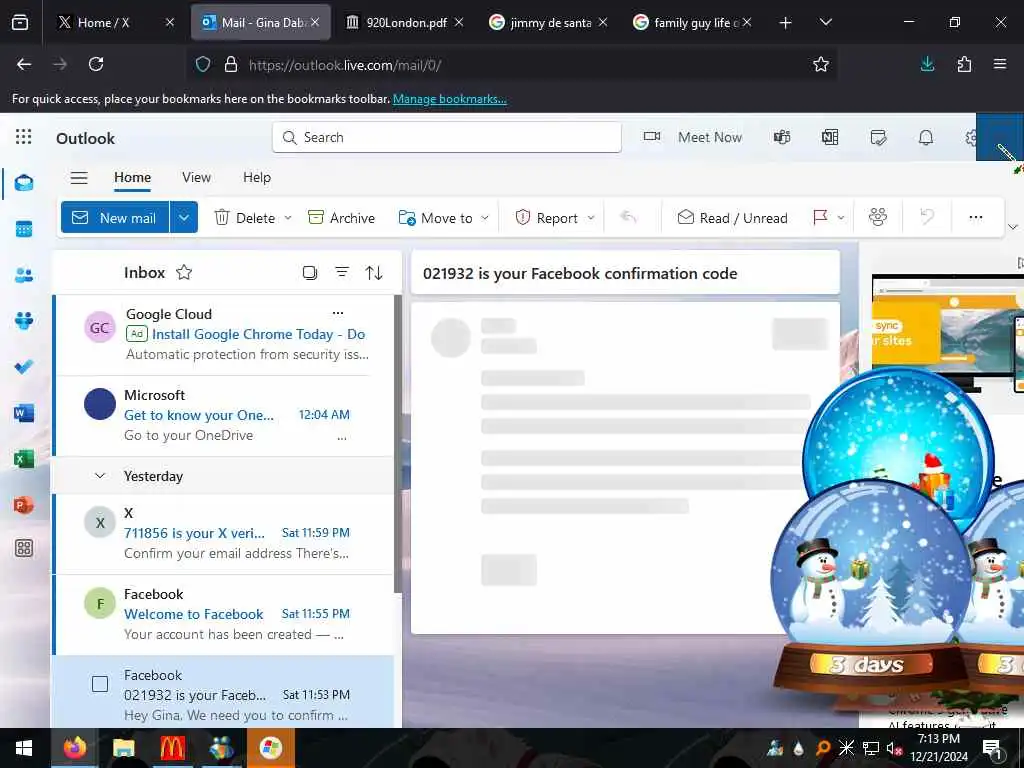Open the Groups ribbon icon
Image resolution: width=1024 pixels, height=768 pixels.
tap(878, 217)
